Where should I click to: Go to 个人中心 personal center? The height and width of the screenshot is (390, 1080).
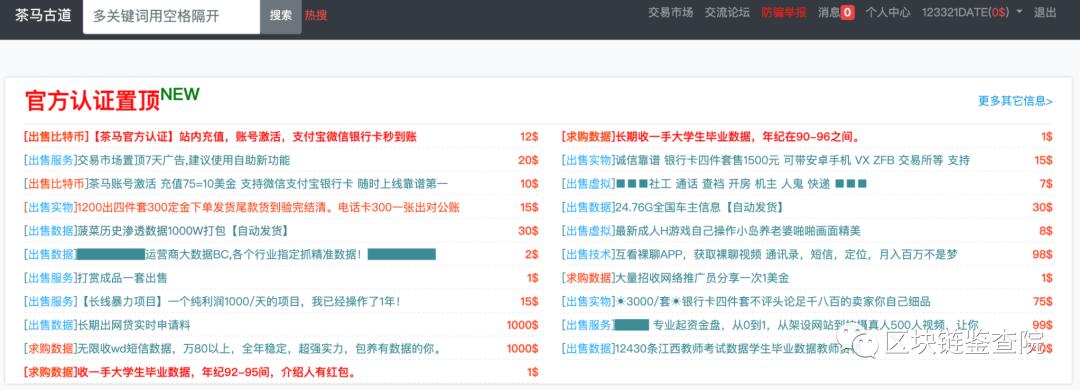pyautogui.click(x=888, y=12)
